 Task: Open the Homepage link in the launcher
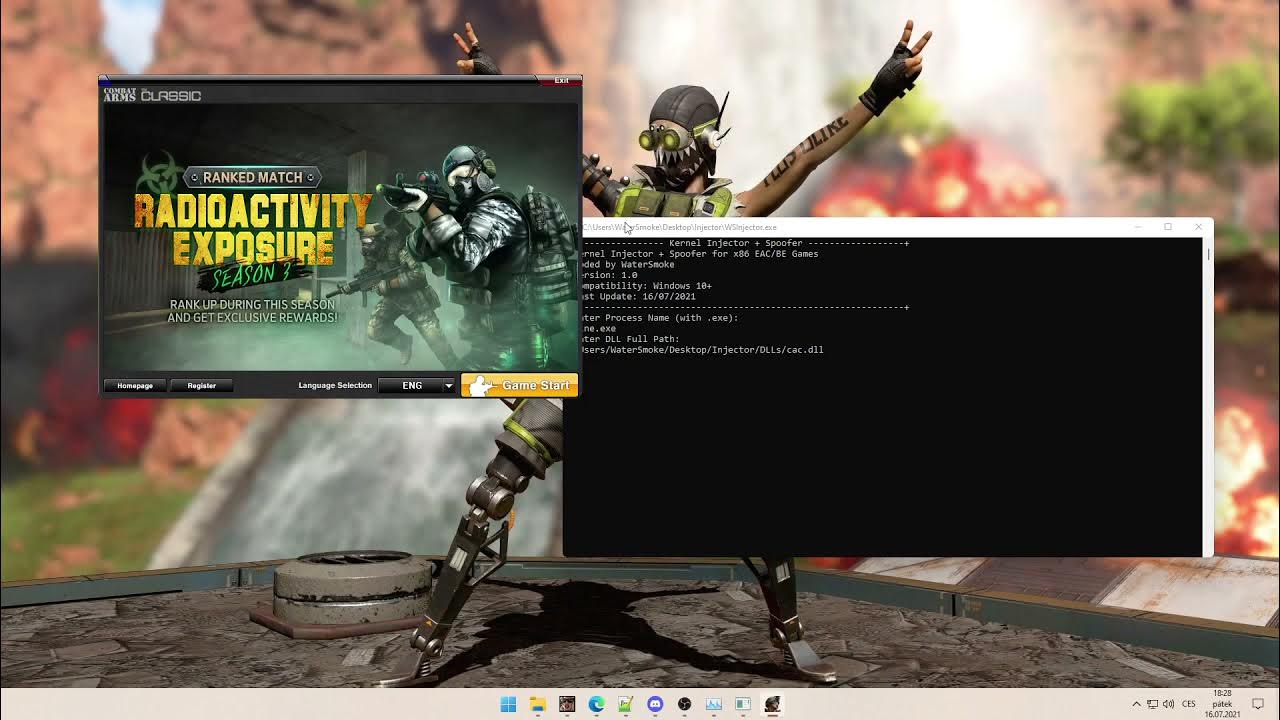pyautogui.click(x=135, y=385)
